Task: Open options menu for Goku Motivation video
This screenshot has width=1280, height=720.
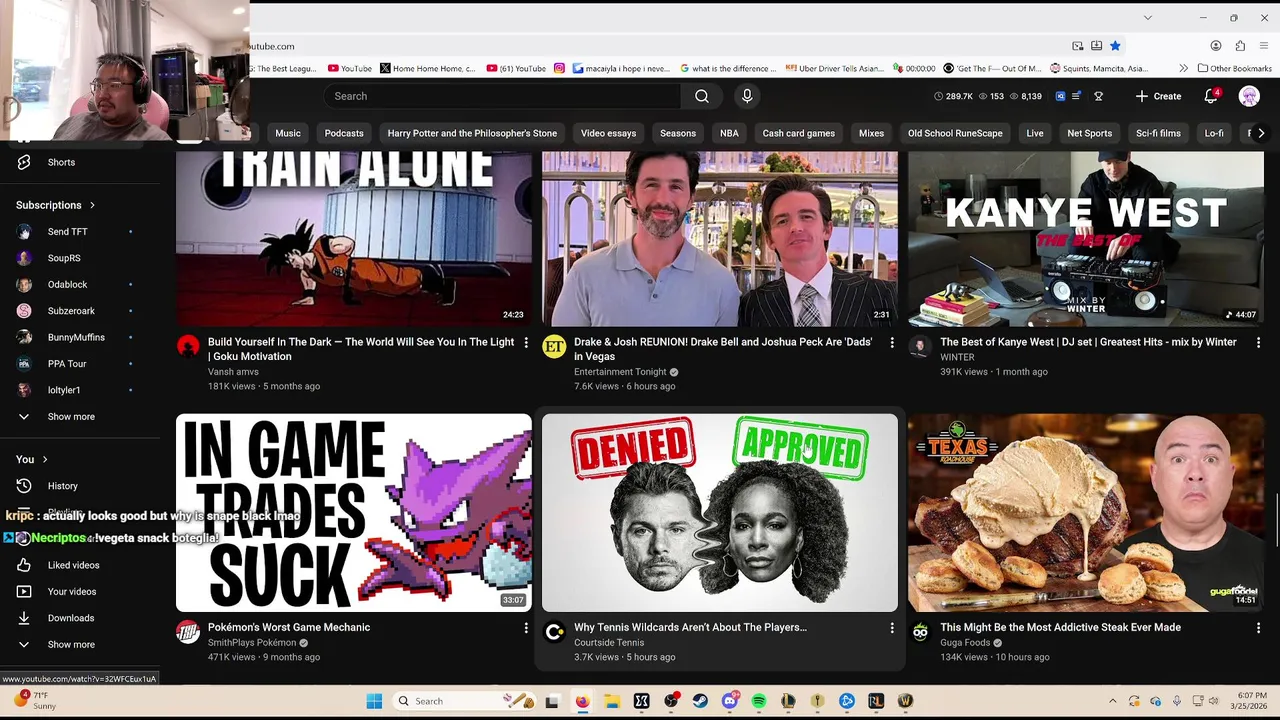Action: pyautogui.click(x=526, y=343)
